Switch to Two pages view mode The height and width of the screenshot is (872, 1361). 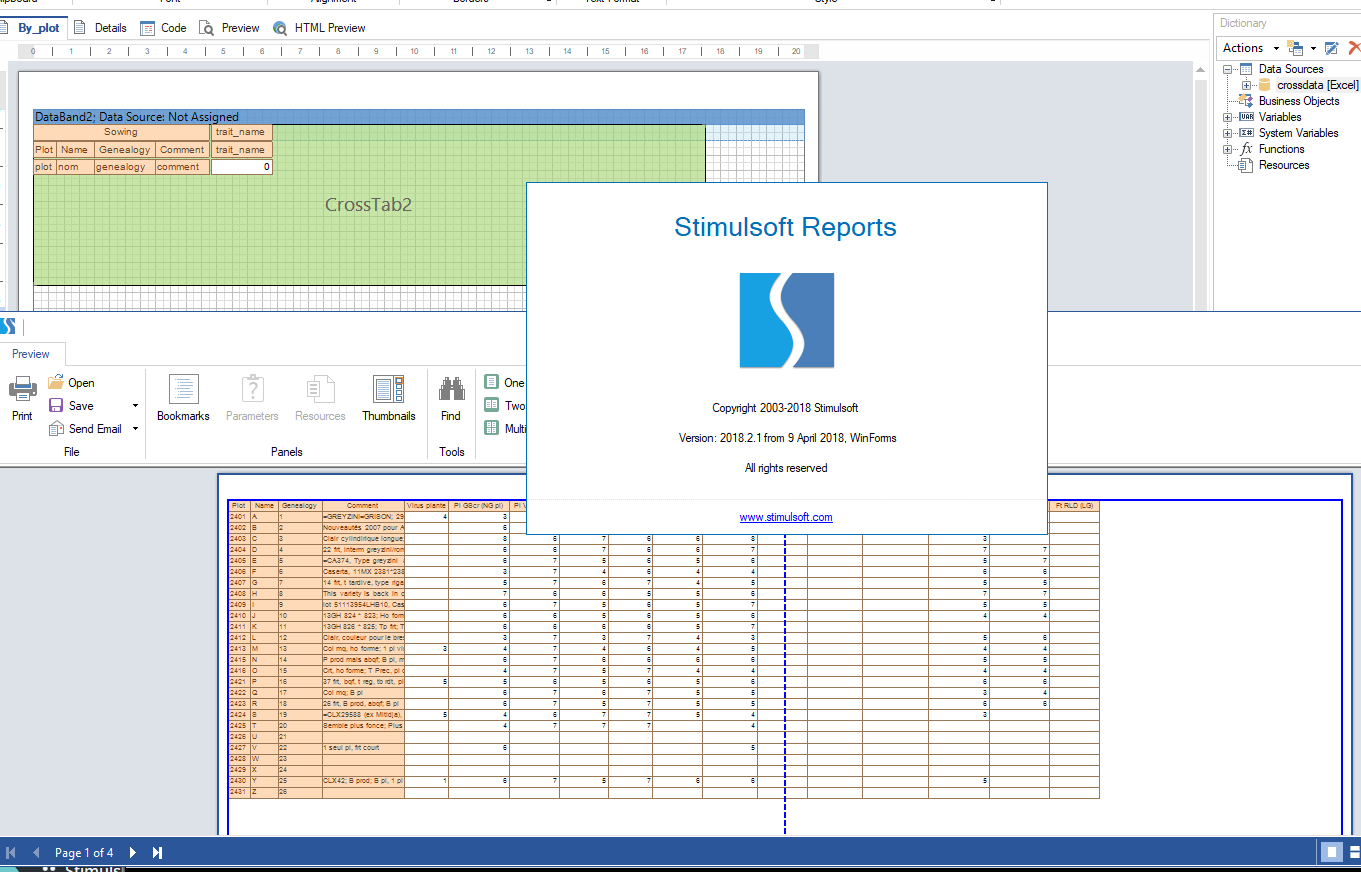pyautogui.click(x=504, y=406)
